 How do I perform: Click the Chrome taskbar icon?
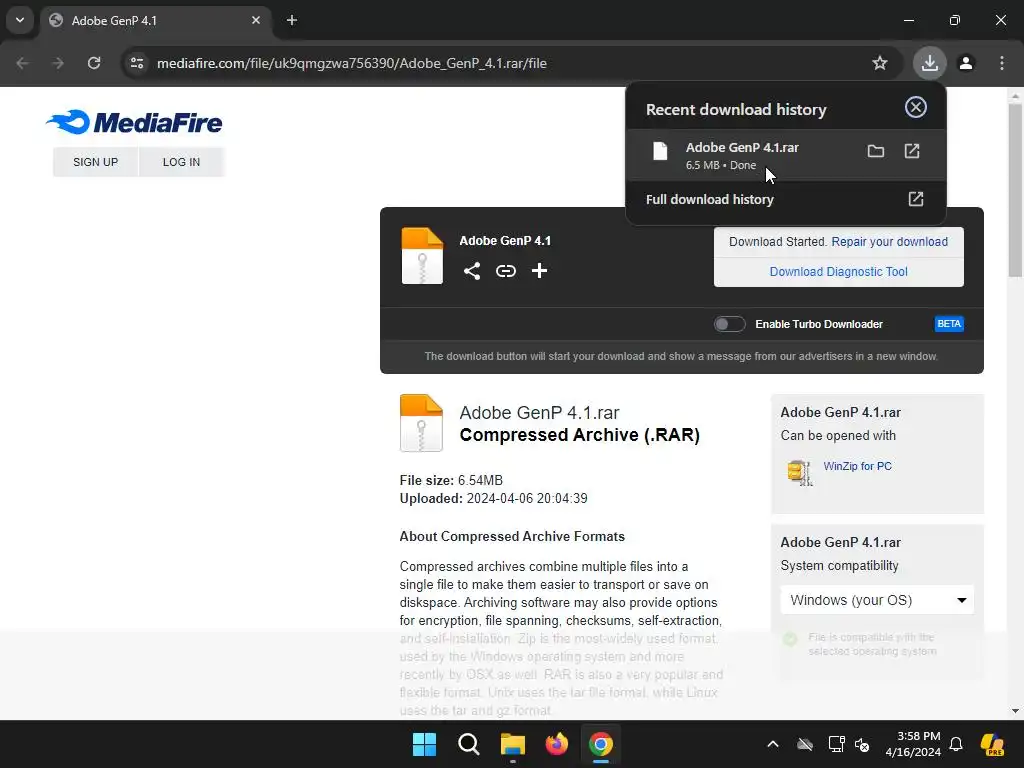[x=601, y=744]
